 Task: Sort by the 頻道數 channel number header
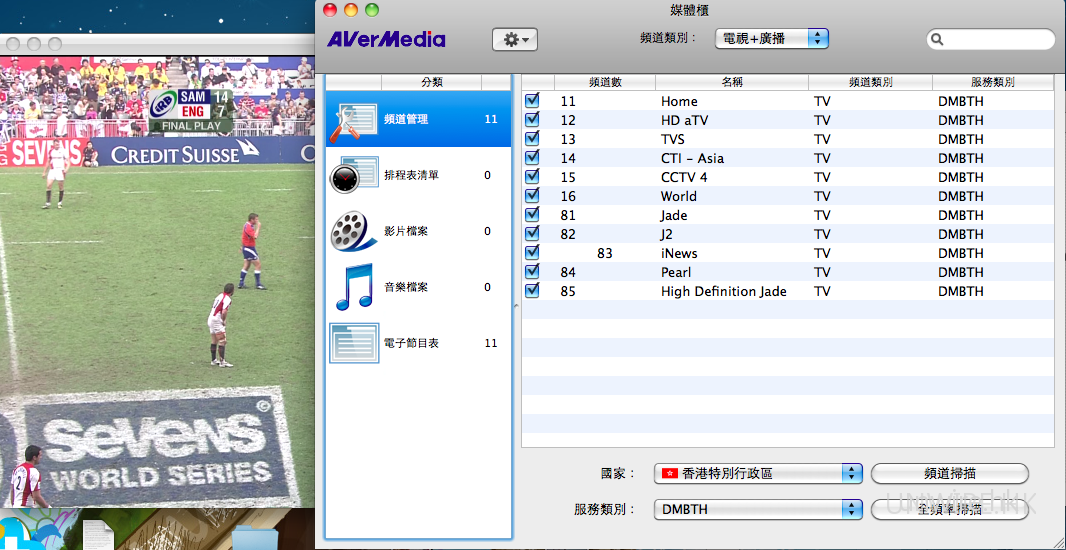605,82
